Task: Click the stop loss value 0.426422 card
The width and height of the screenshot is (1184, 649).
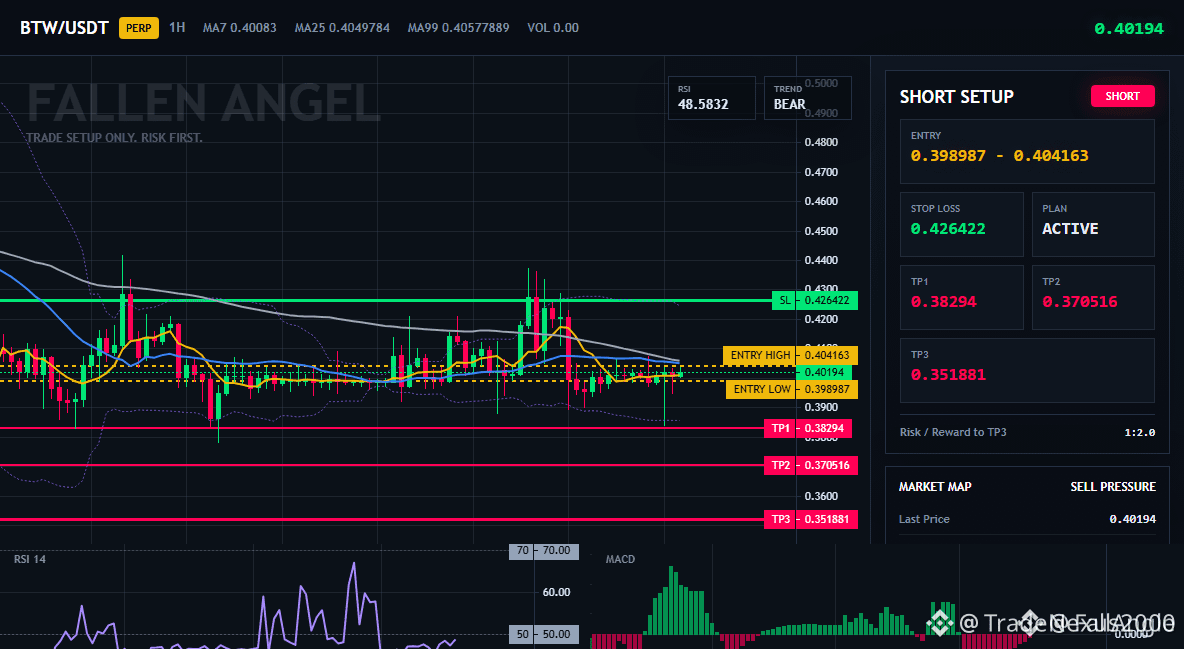Action: [961, 224]
